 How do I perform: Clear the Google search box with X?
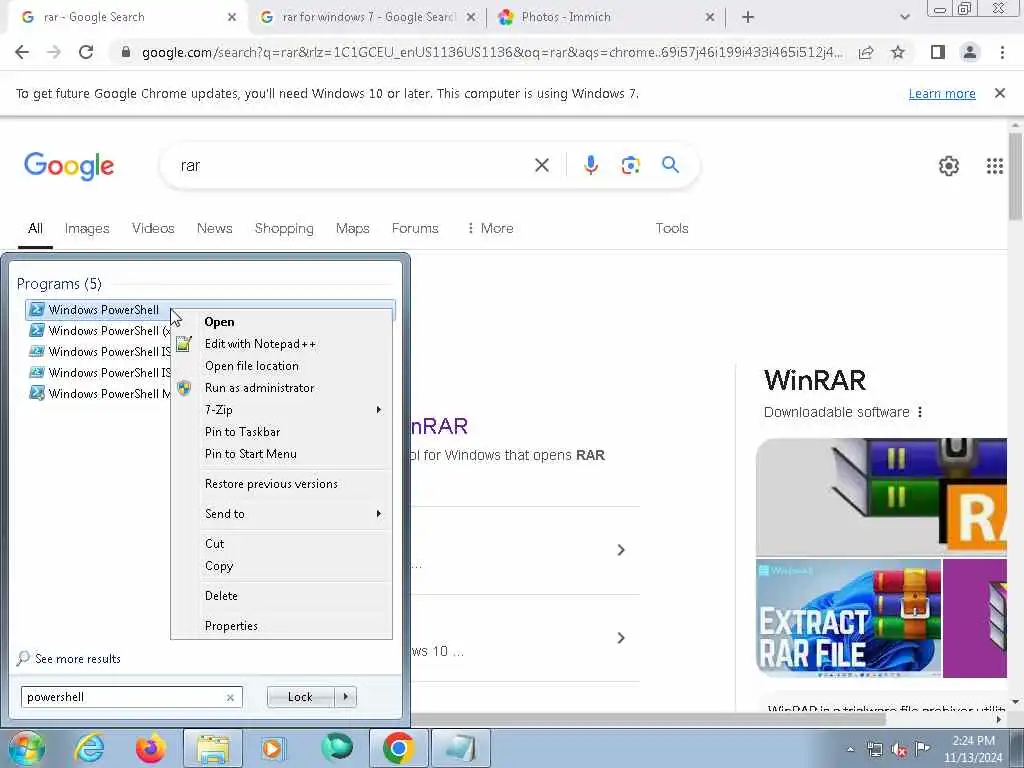541,165
